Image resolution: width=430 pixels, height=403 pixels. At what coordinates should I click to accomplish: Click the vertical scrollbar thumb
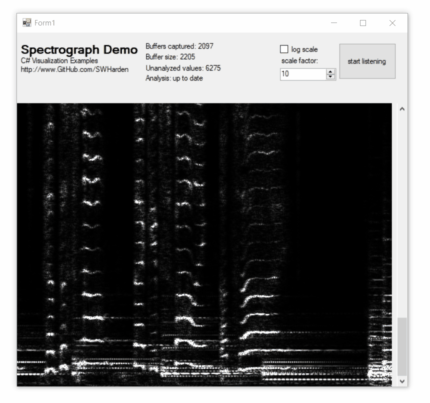point(402,347)
